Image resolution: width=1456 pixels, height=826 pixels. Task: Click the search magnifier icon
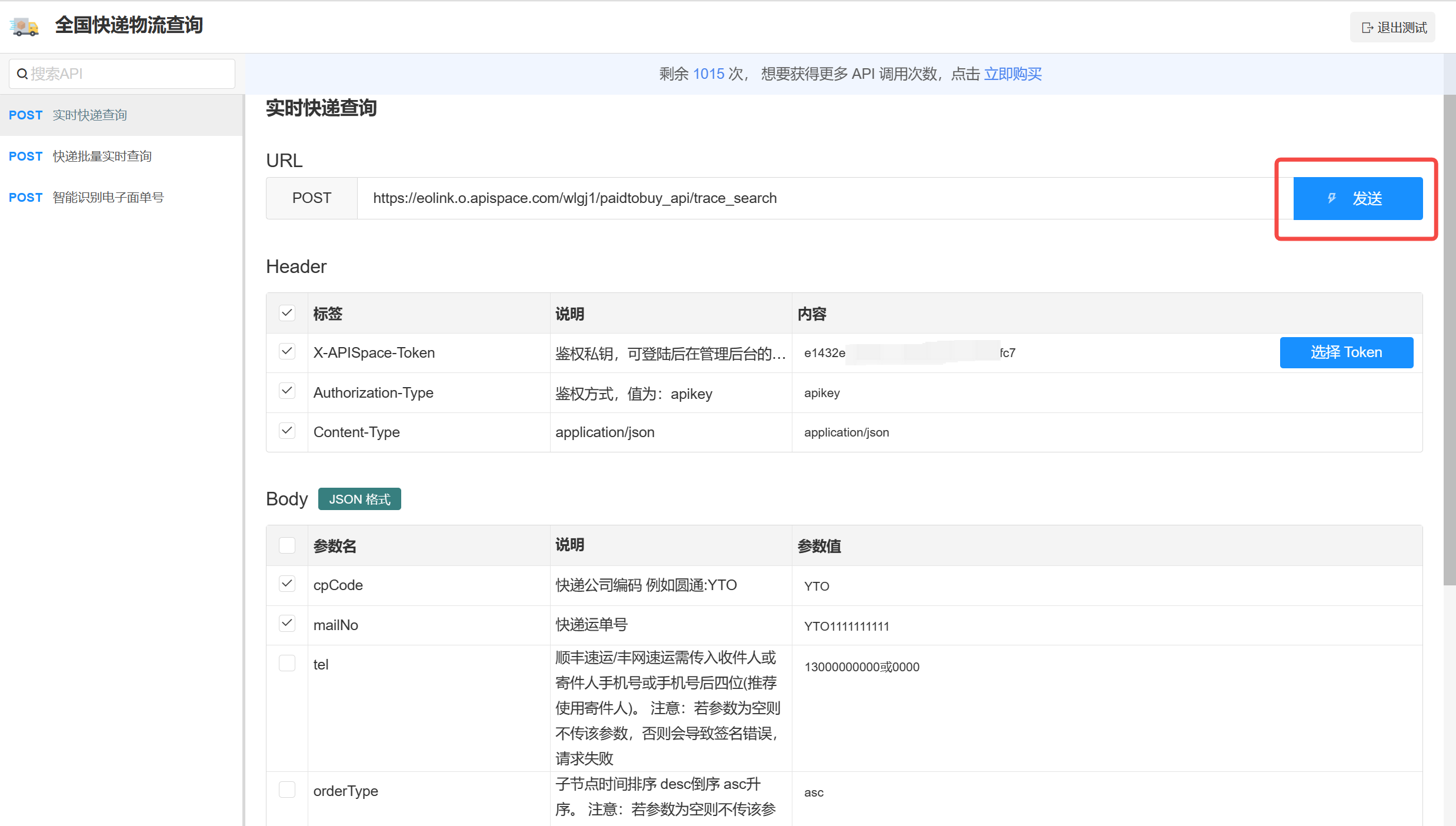[22, 74]
